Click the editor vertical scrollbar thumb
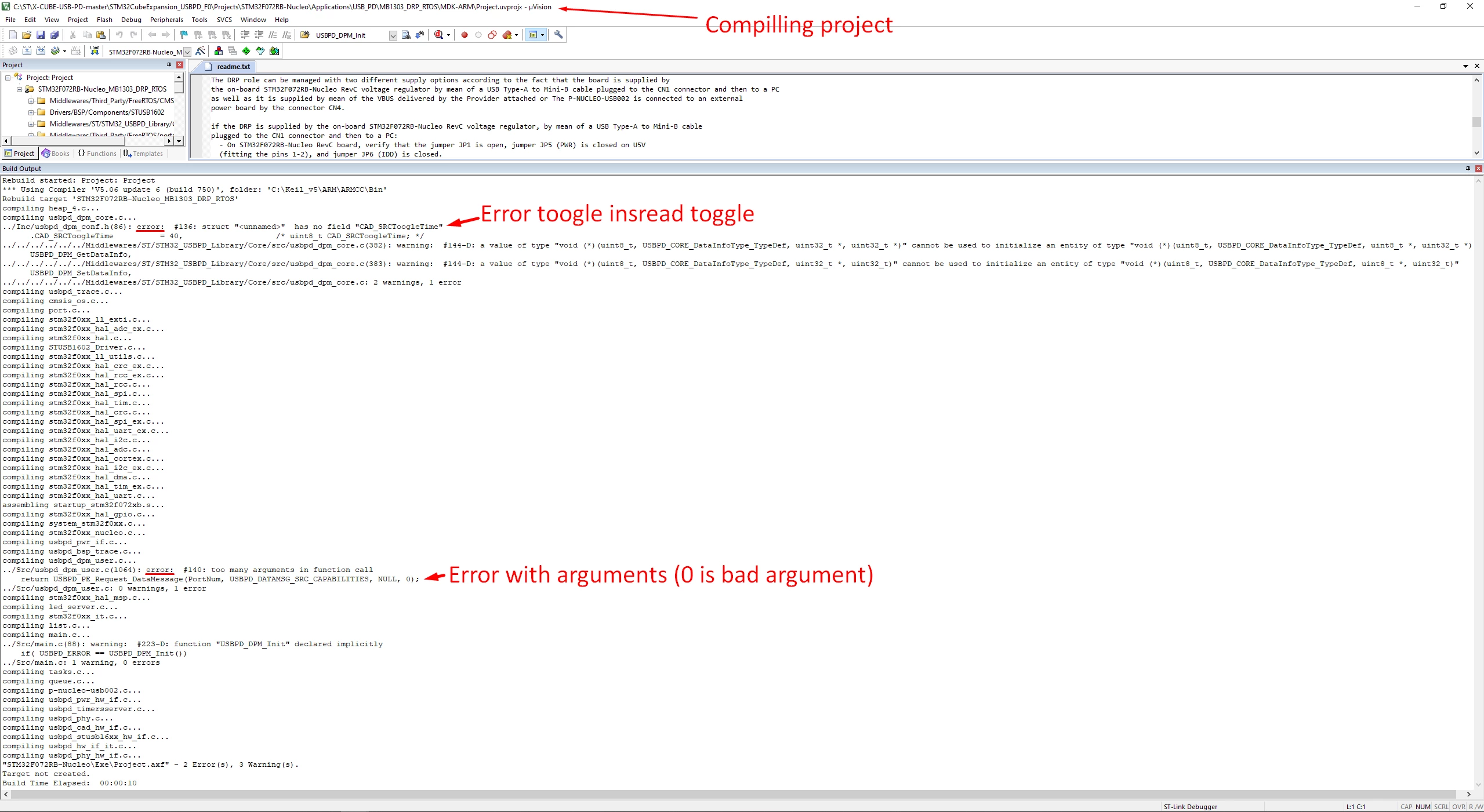This screenshot has height=812, width=1484. click(1476, 122)
